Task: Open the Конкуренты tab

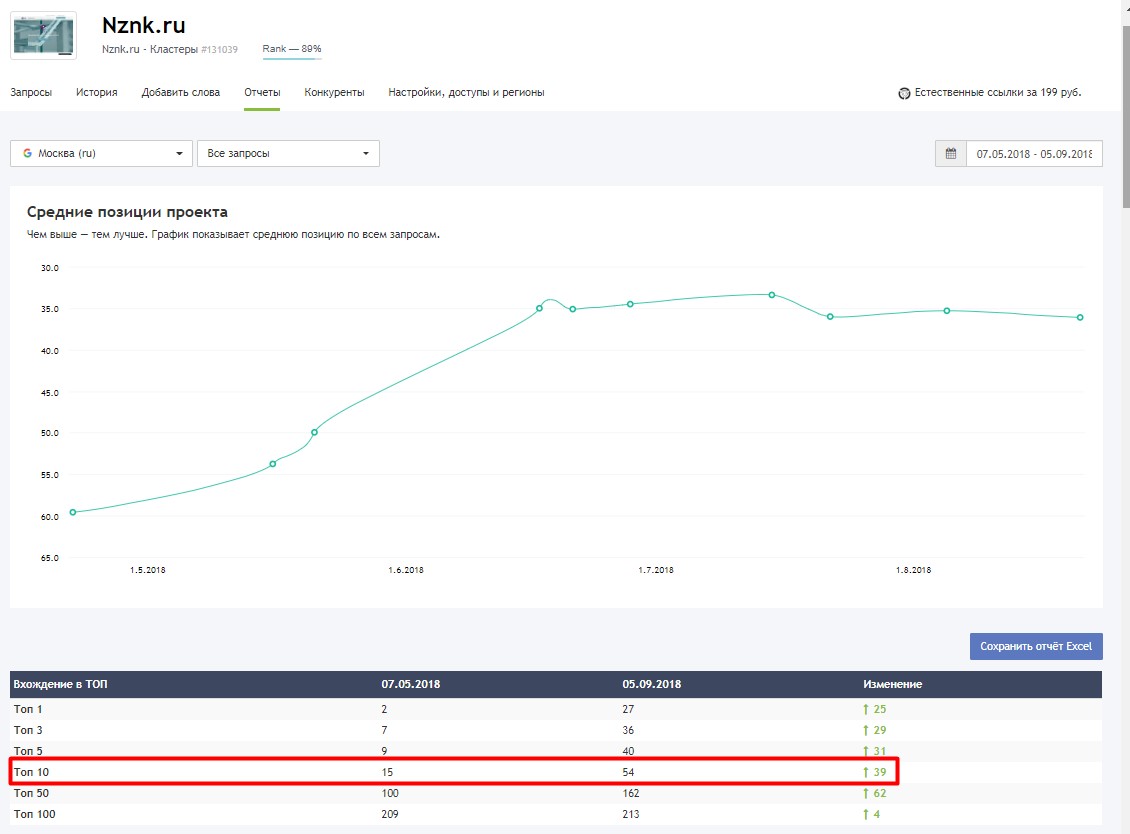Action: pyautogui.click(x=334, y=92)
